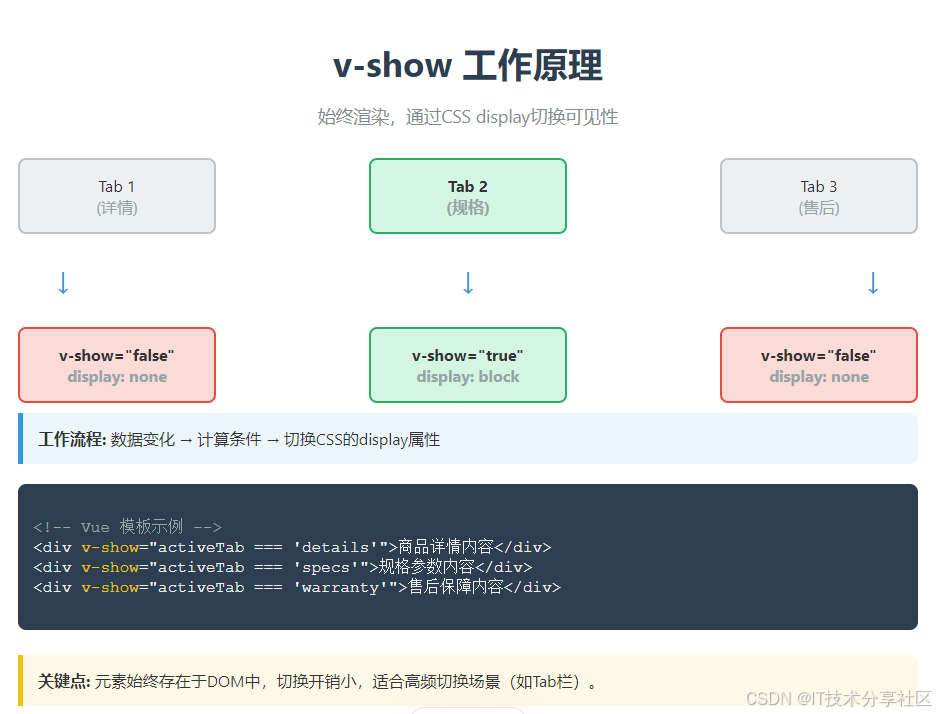Click the "工作流程:" label
This screenshot has height=714, width=936.
pos(72,439)
